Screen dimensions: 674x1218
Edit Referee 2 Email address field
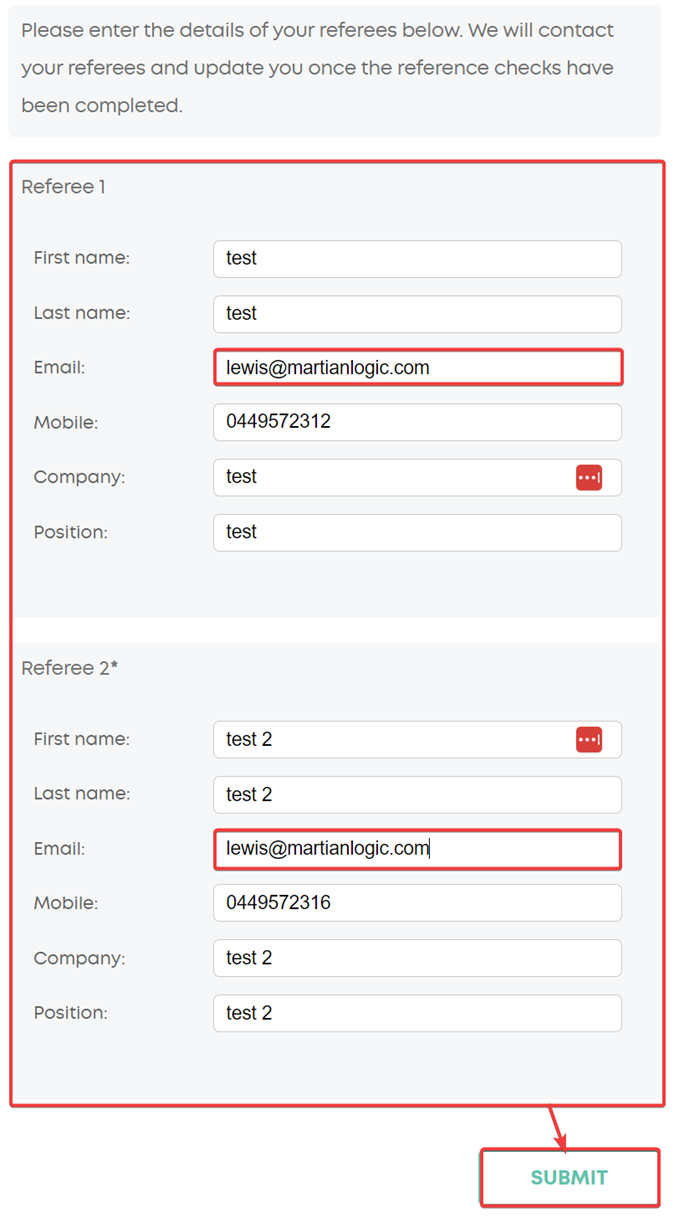tap(417, 849)
